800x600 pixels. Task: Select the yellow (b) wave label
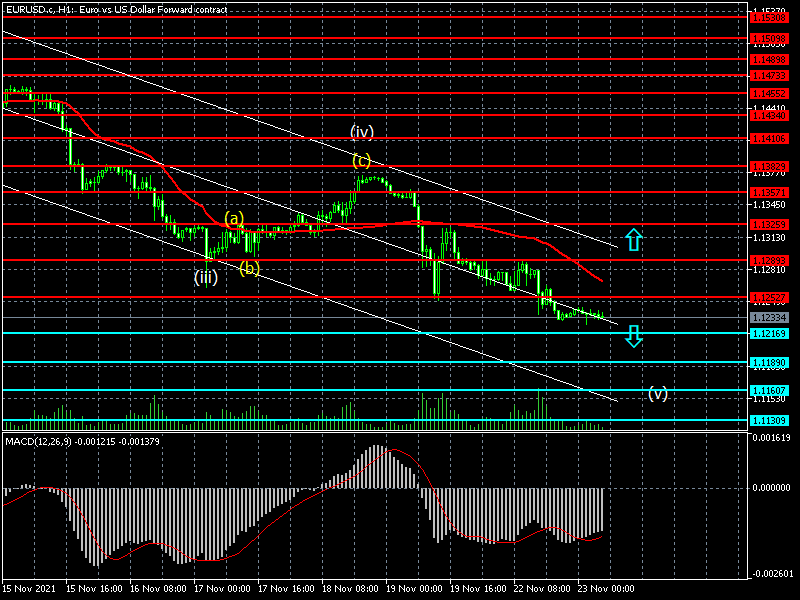pyautogui.click(x=249, y=267)
